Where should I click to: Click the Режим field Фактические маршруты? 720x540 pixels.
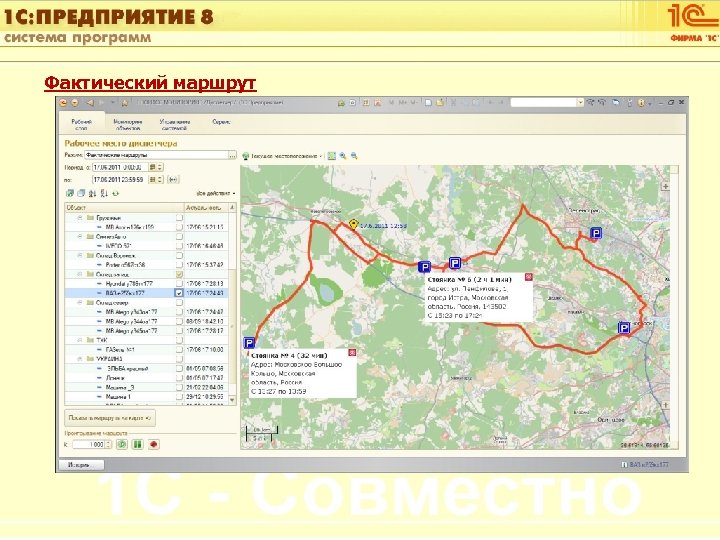(x=156, y=156)
